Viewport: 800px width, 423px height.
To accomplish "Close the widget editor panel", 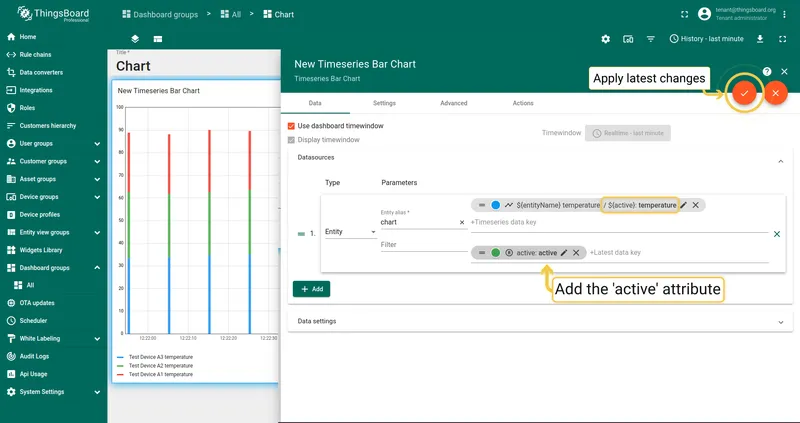I will [785, 71].
